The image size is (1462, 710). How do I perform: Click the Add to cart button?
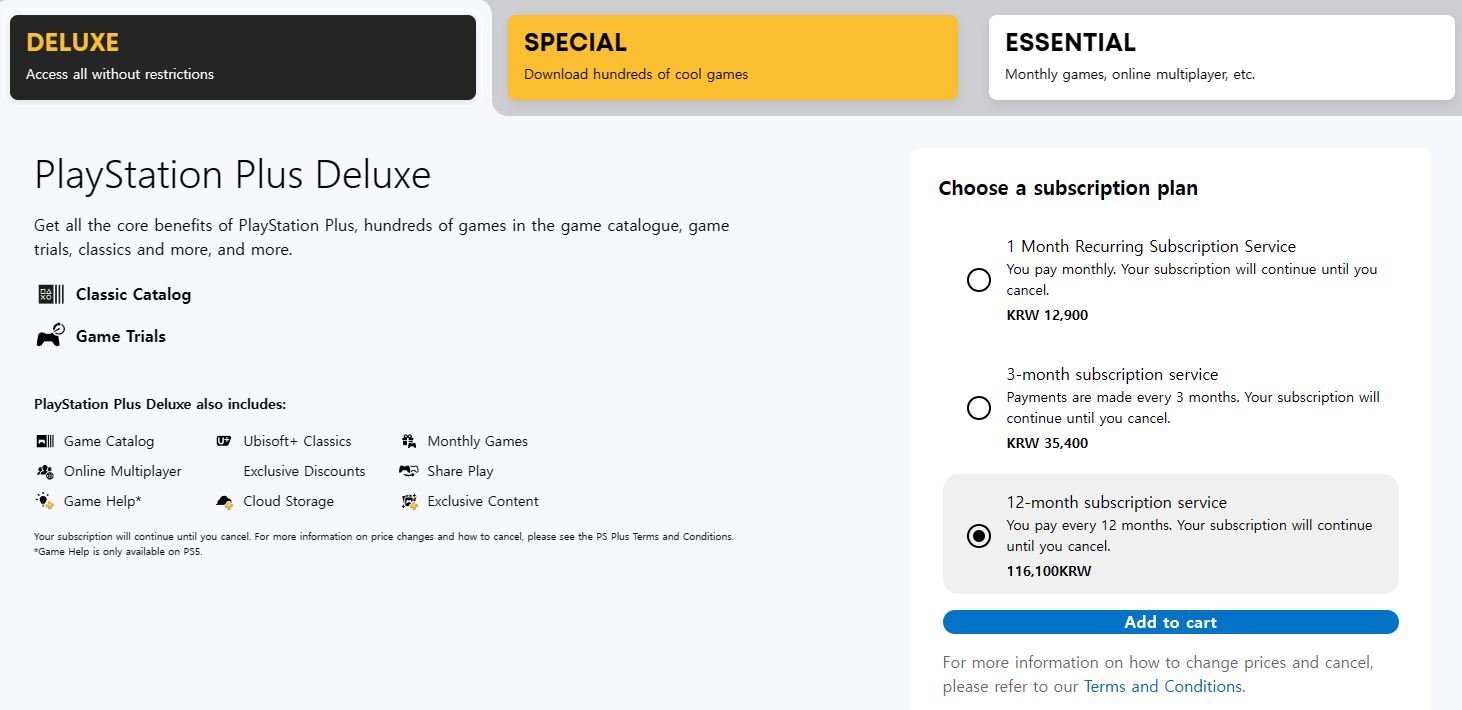click(x=1171, y=622)
